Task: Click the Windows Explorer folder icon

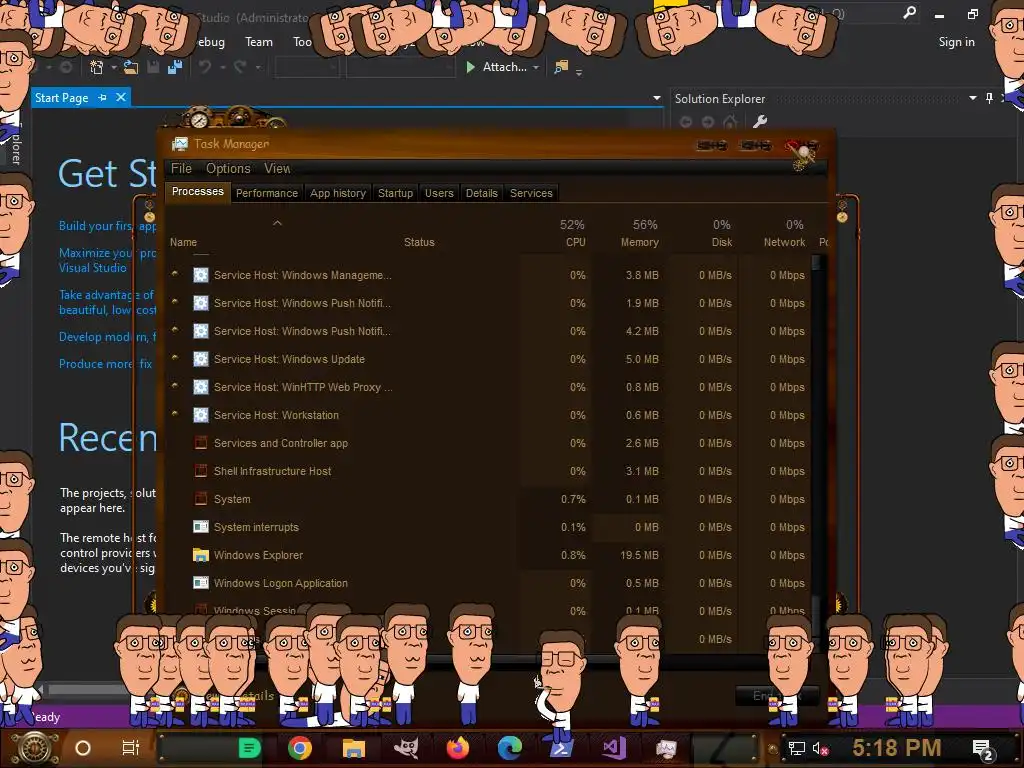Action: click(200, 555)
